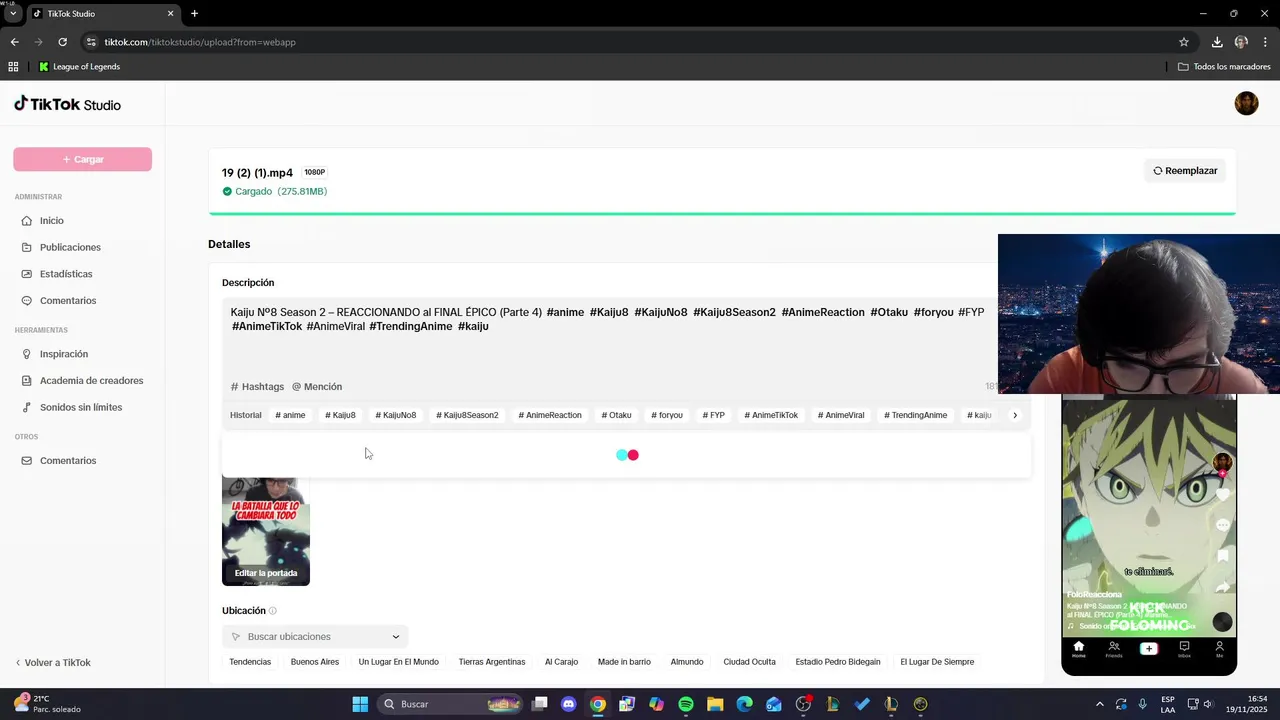Click the Reemplazar button
The height and width of the screenshot is (720, 1280).
coord(1185,171)
